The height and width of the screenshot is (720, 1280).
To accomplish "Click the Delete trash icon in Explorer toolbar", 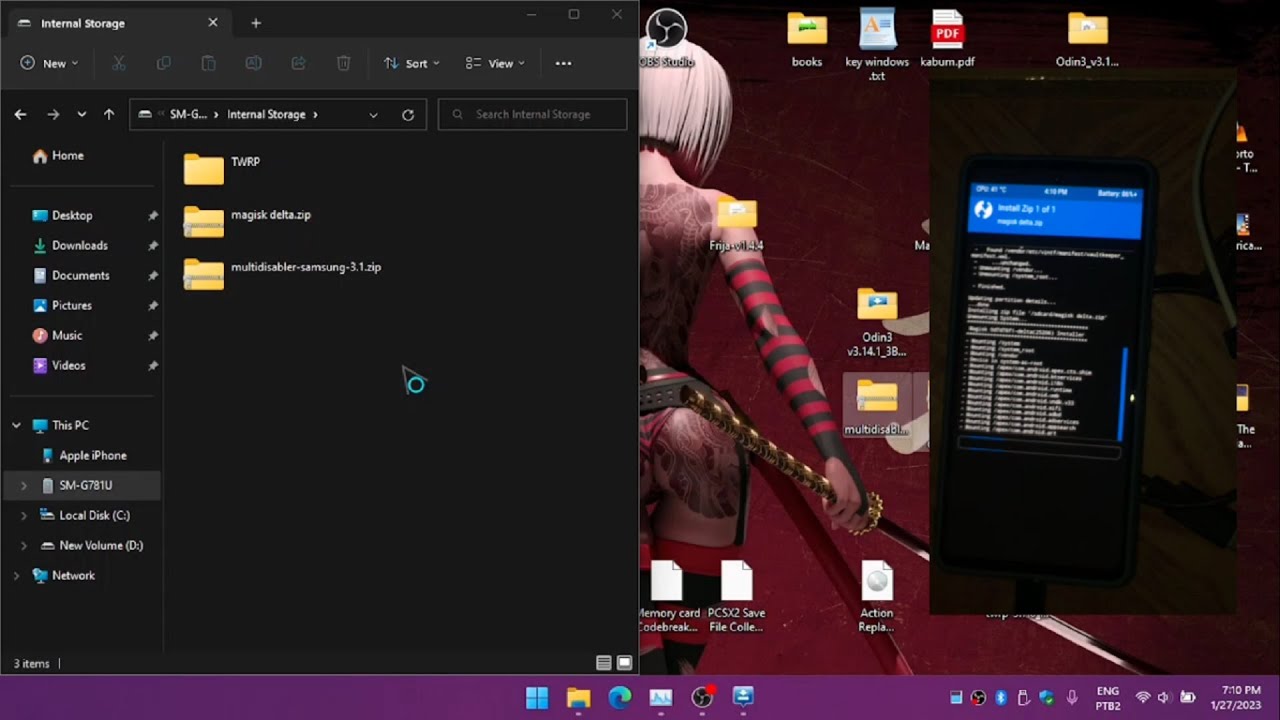I will click(x=343, y=63).
